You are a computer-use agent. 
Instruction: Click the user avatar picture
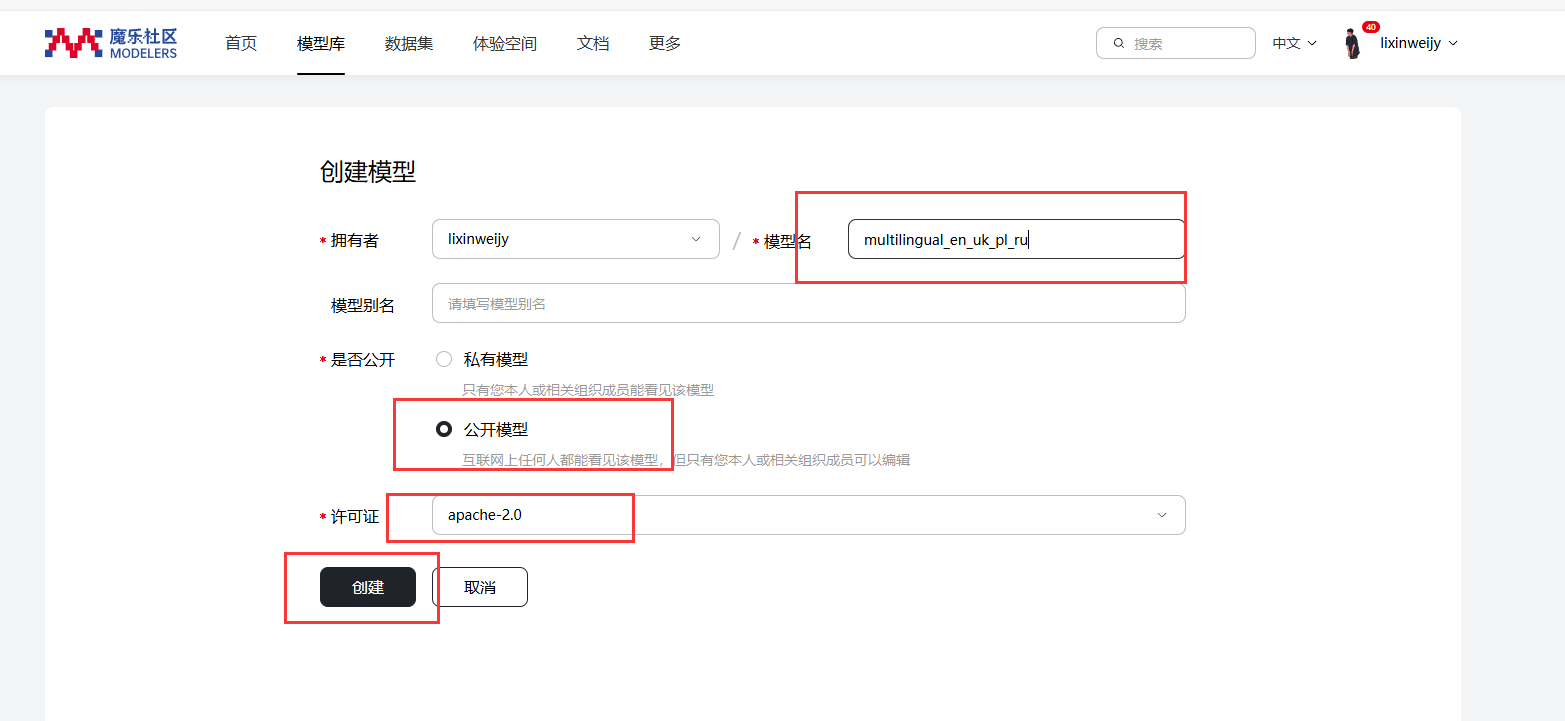click(1352, 44)
